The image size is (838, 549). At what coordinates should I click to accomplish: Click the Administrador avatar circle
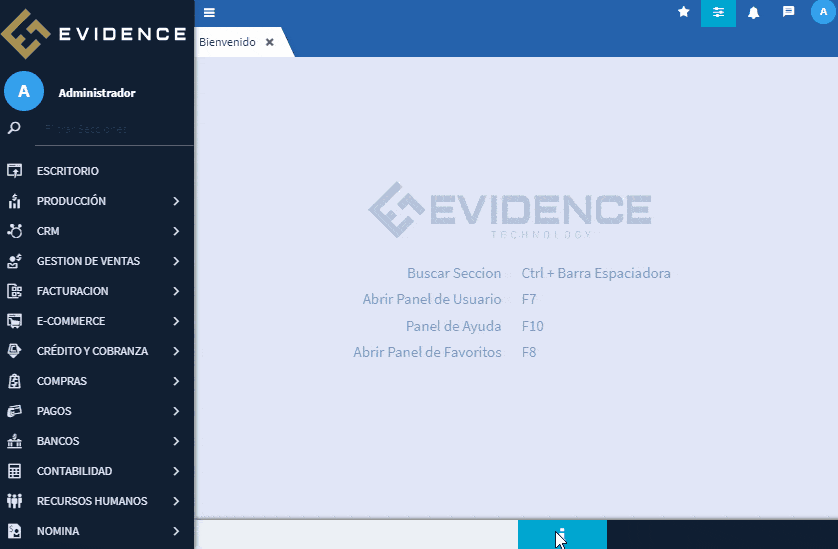tap(24, 91)
